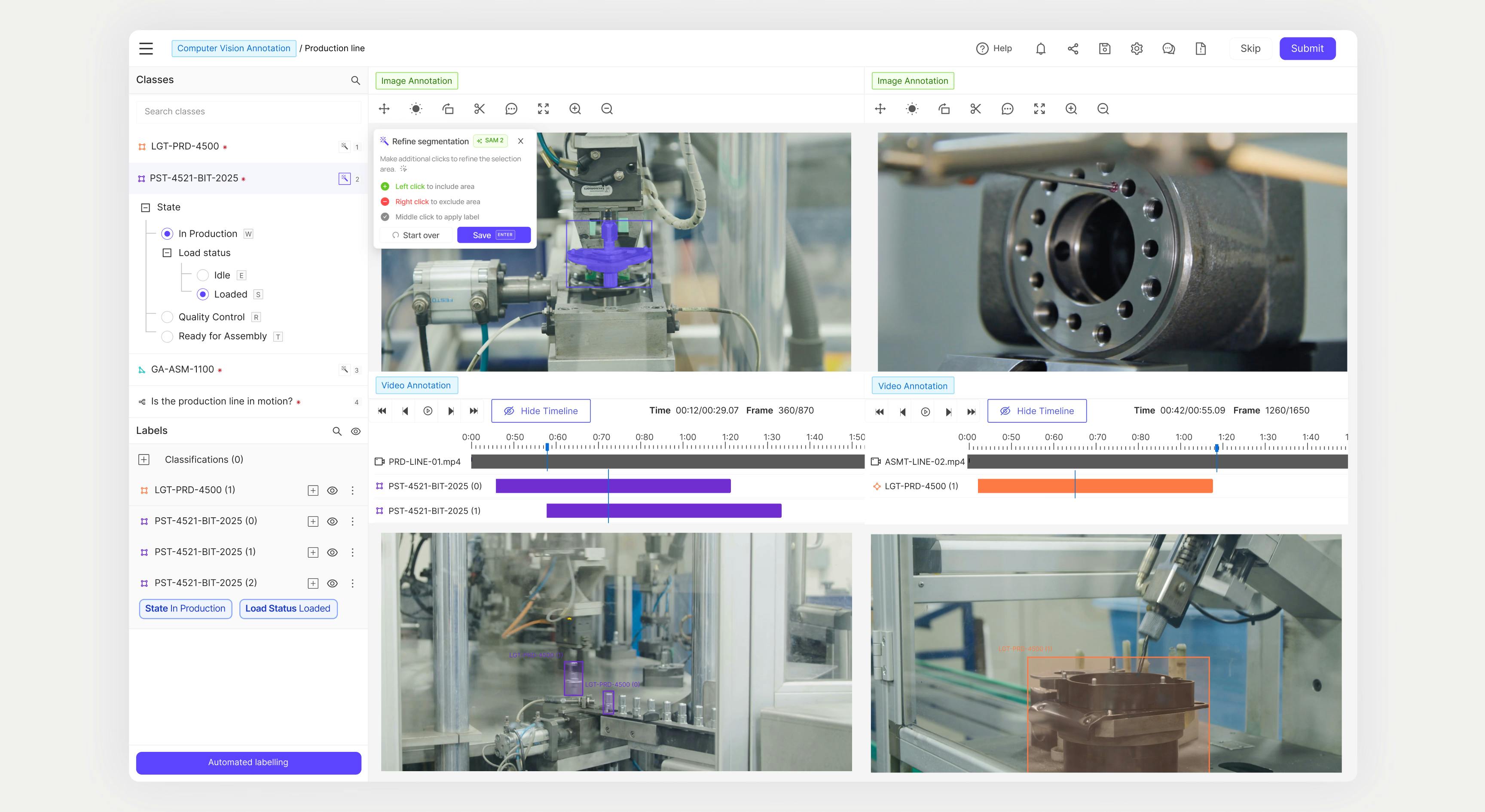Run magic wand auto-labeling for GA-ASM-1100 class
This screenshot has width=1485, height=812.
point(344,369)
